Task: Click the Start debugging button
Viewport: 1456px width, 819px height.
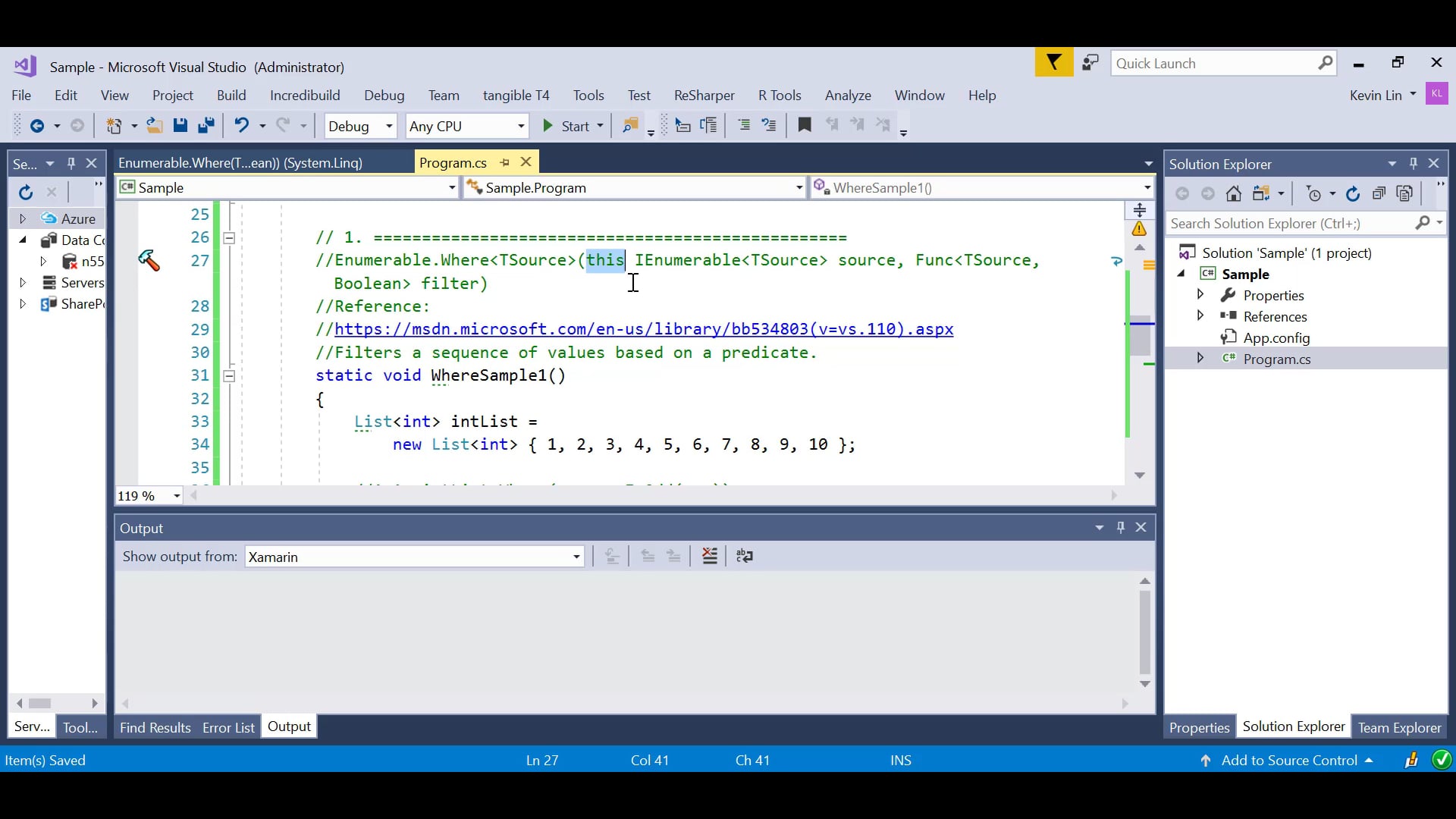Action: click(x=566, y=127)
